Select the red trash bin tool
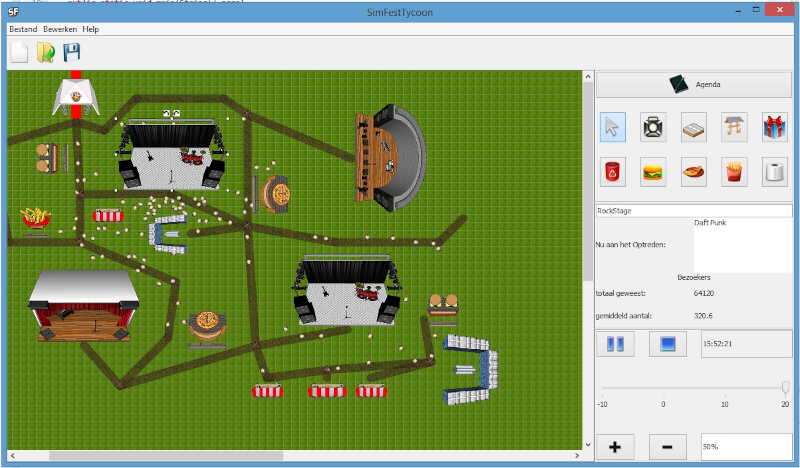This screenshot has height=468, width=800. click(613, 172)
